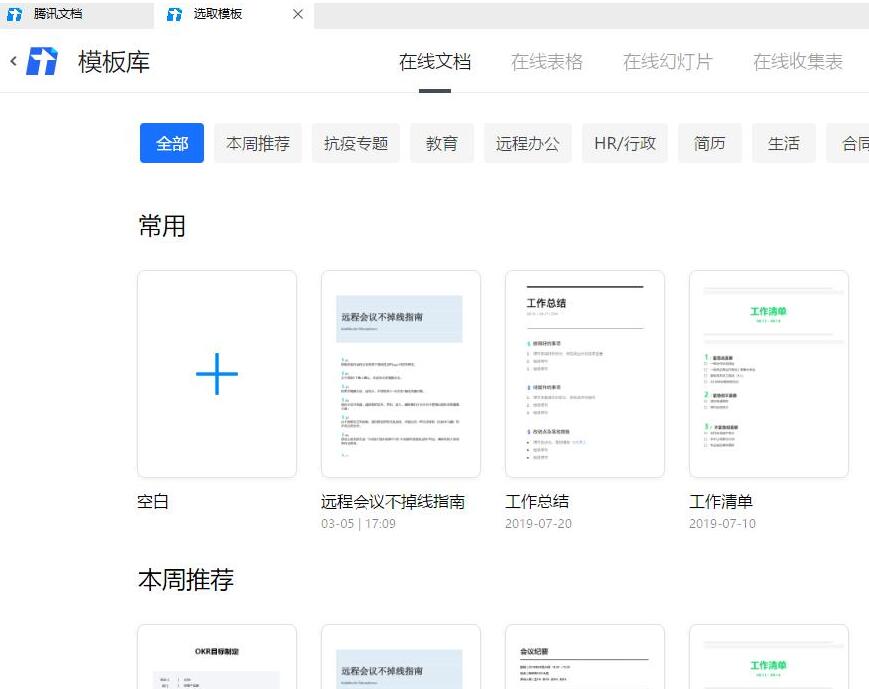Screen dimensions: 869x689
Task: Open the blank document plus icon
Action: point(216,374)
